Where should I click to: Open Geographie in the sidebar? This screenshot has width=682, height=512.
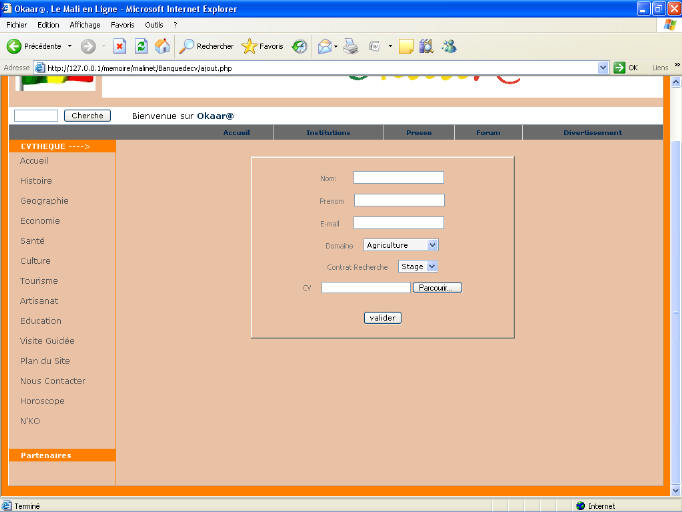(x=44, y=201)
